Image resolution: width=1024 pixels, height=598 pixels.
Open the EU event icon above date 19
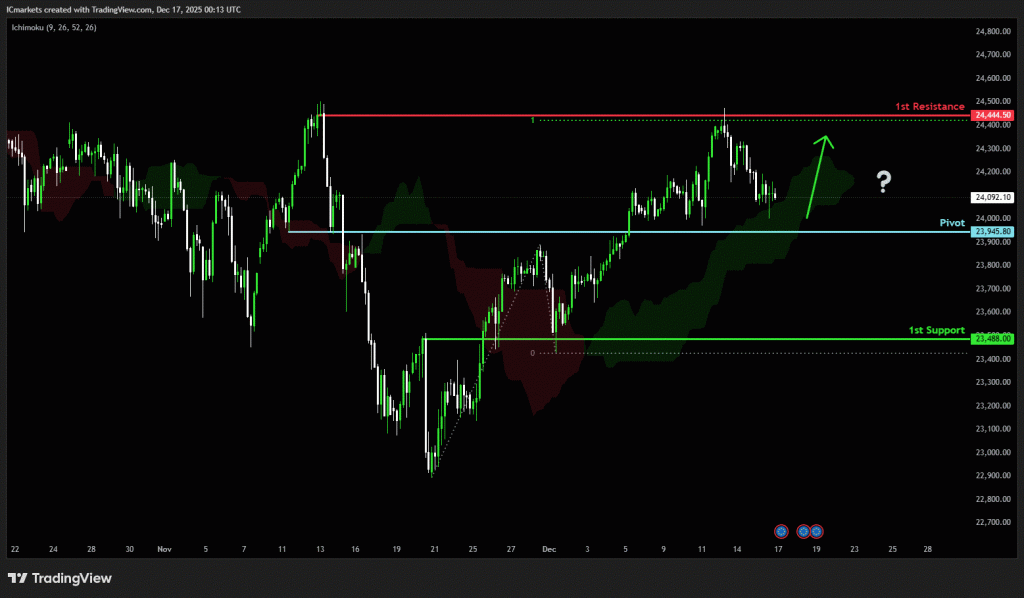click(x=817, y=530)
